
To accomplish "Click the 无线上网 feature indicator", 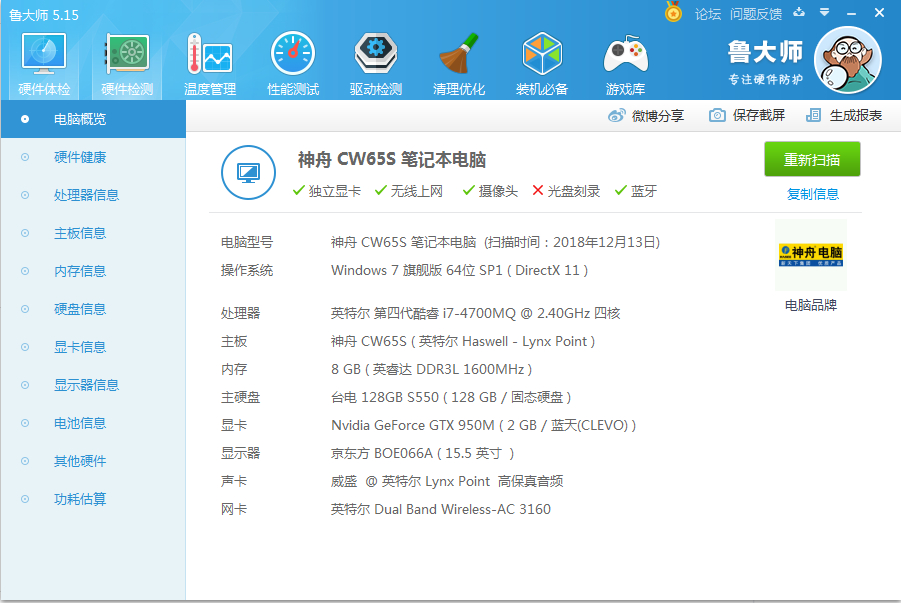I will click(409, 191).
